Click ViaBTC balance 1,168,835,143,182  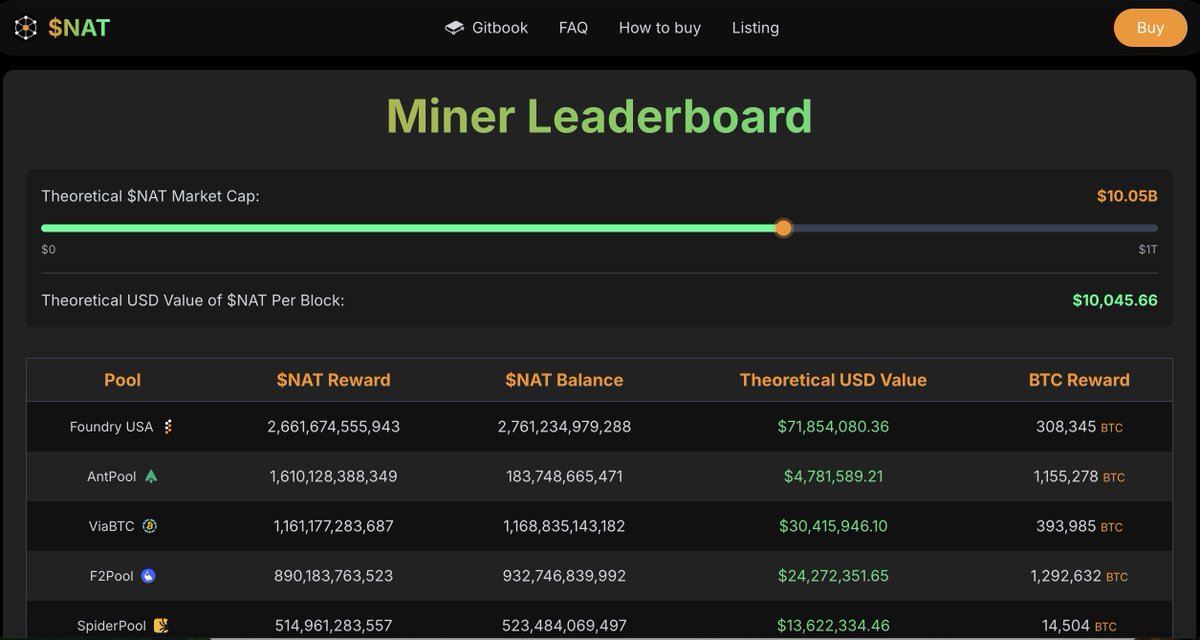coord(564,526)
